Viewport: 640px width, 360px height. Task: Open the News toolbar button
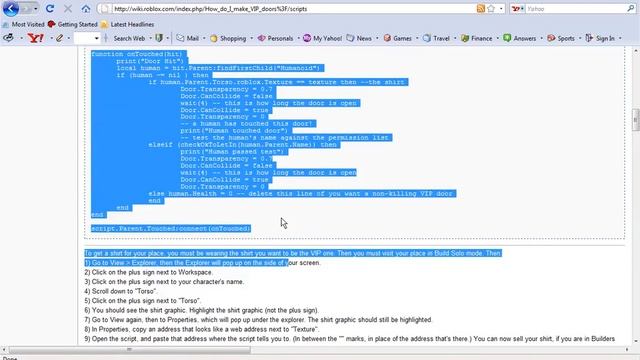point(359,38)
